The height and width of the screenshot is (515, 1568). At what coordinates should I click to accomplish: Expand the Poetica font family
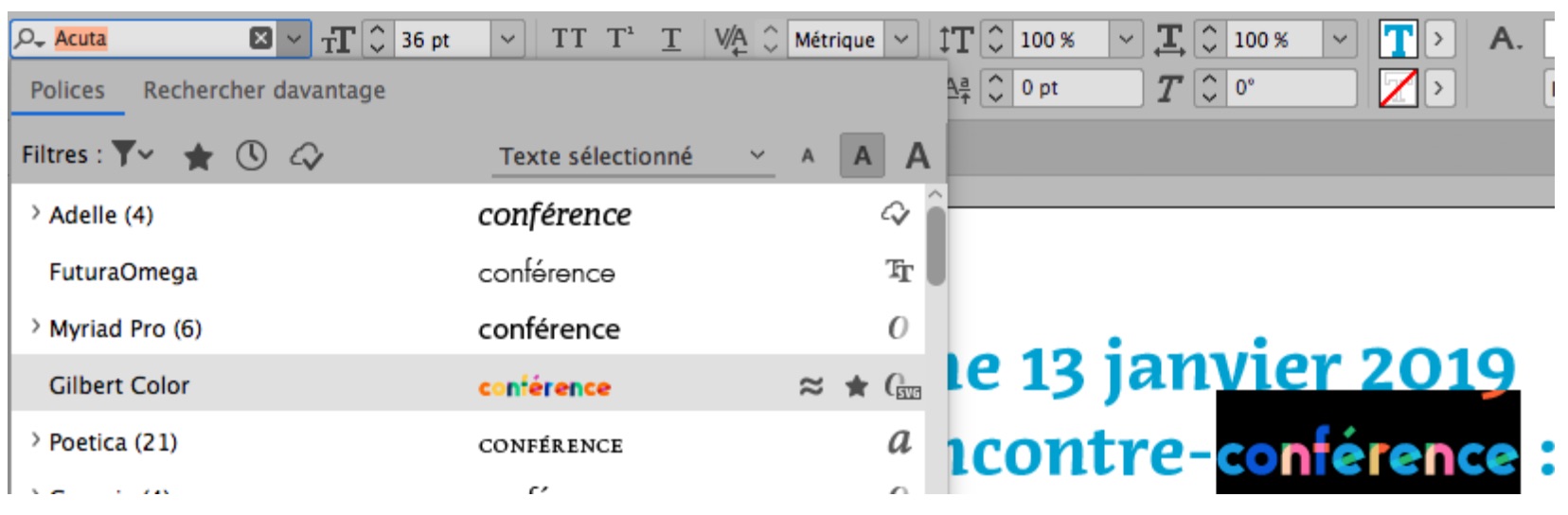[x=35, y=440]
